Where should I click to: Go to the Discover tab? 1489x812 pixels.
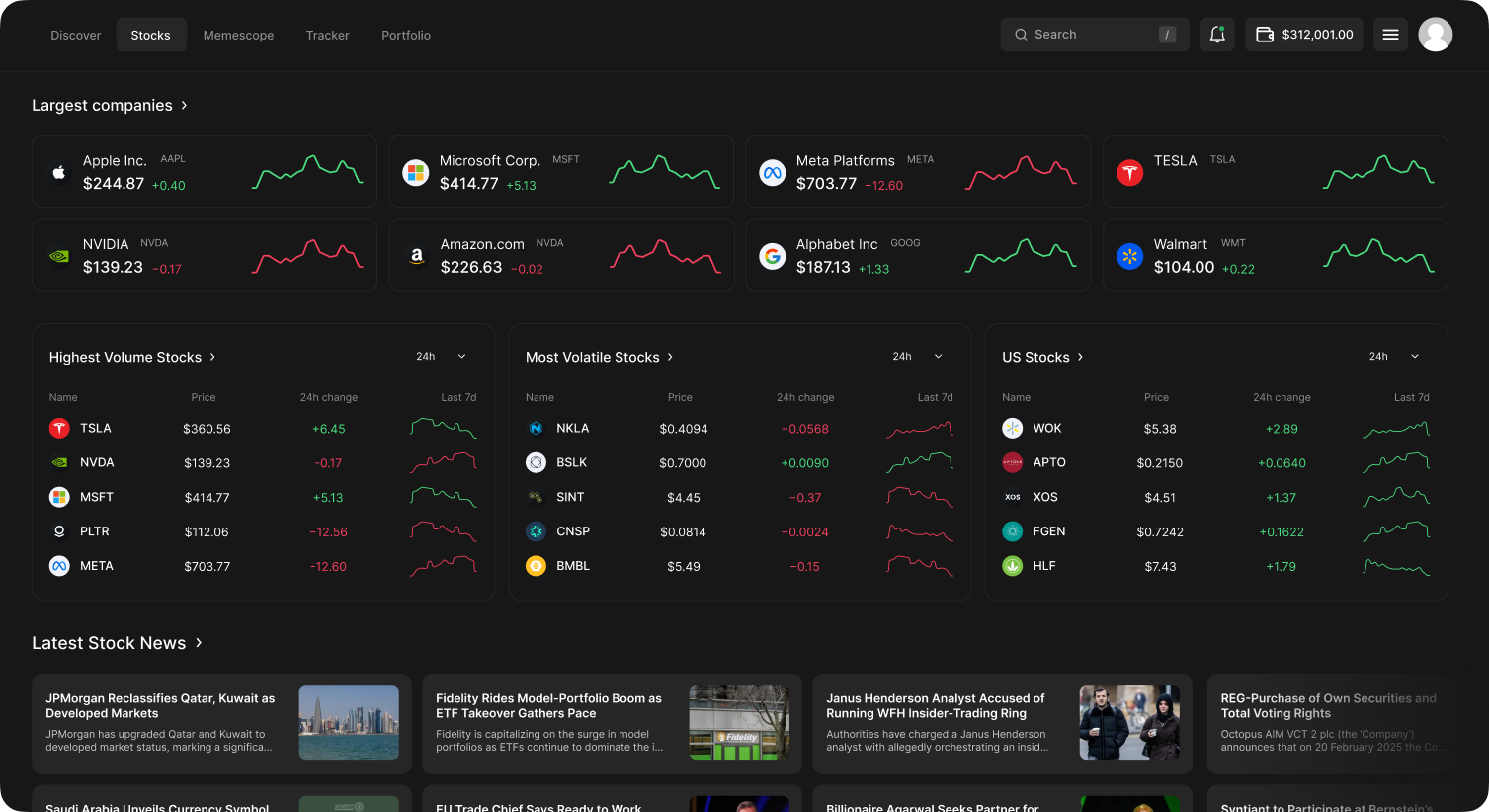[x=76, y=35]
